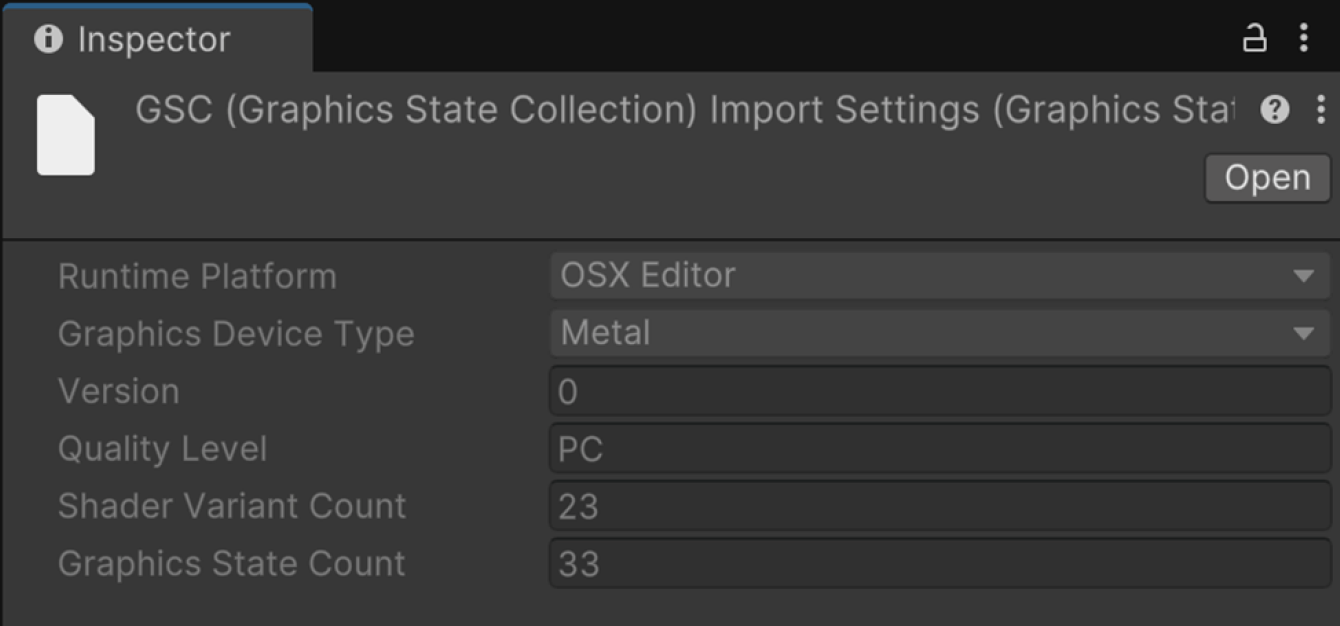Click the GSC Import Settings title text
1340x626 pixels.
click(x=685, y=110)
